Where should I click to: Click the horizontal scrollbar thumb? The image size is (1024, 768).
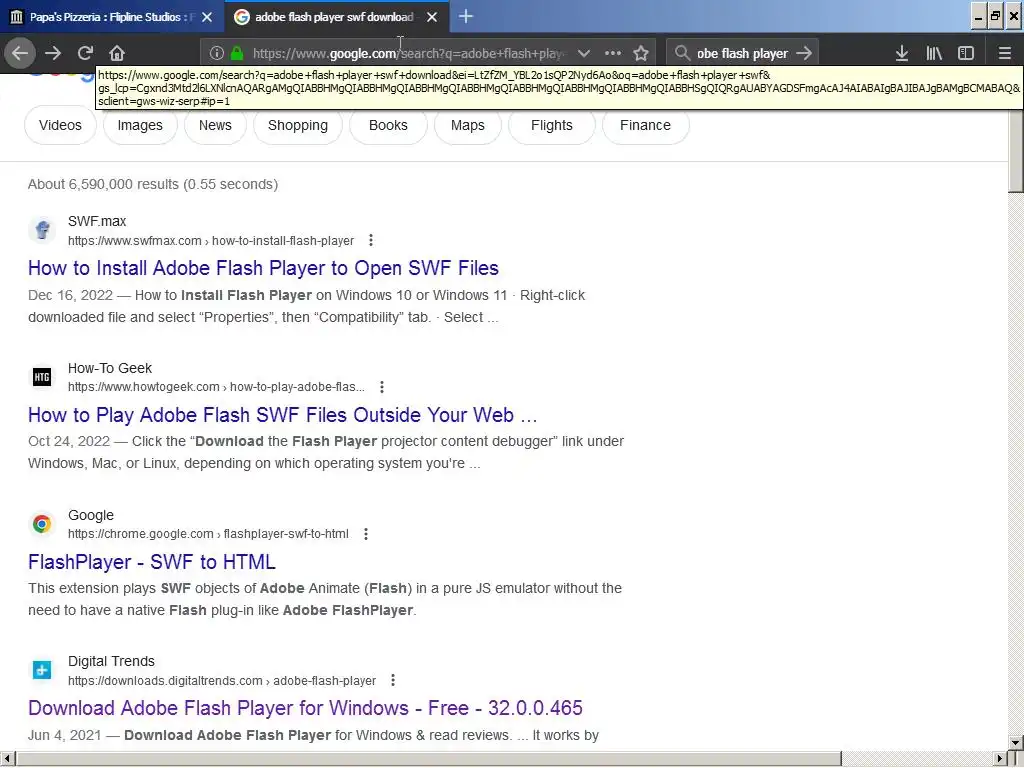pos(429,759)
